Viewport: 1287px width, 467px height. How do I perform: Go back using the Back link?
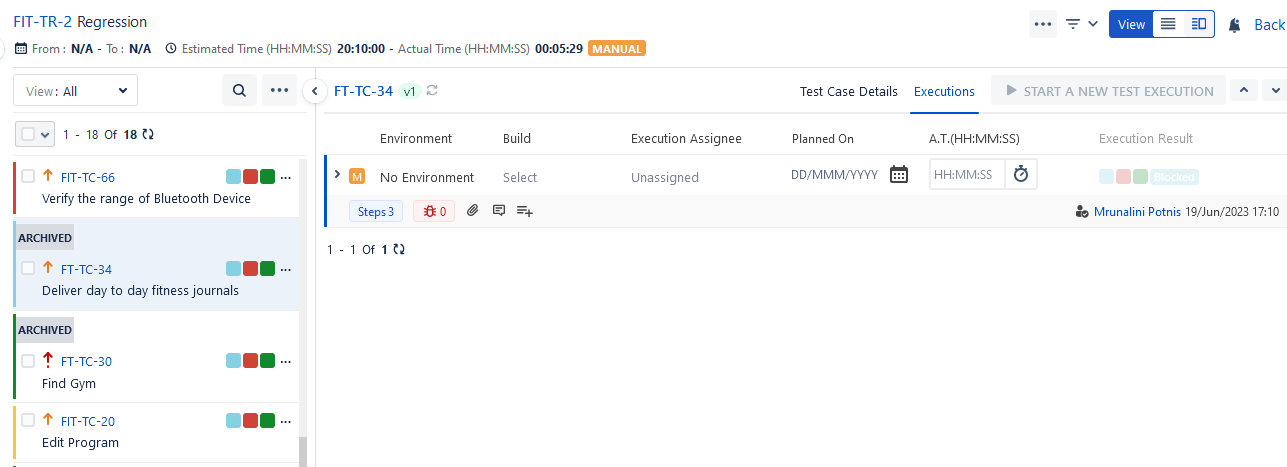pos(1269,25)
